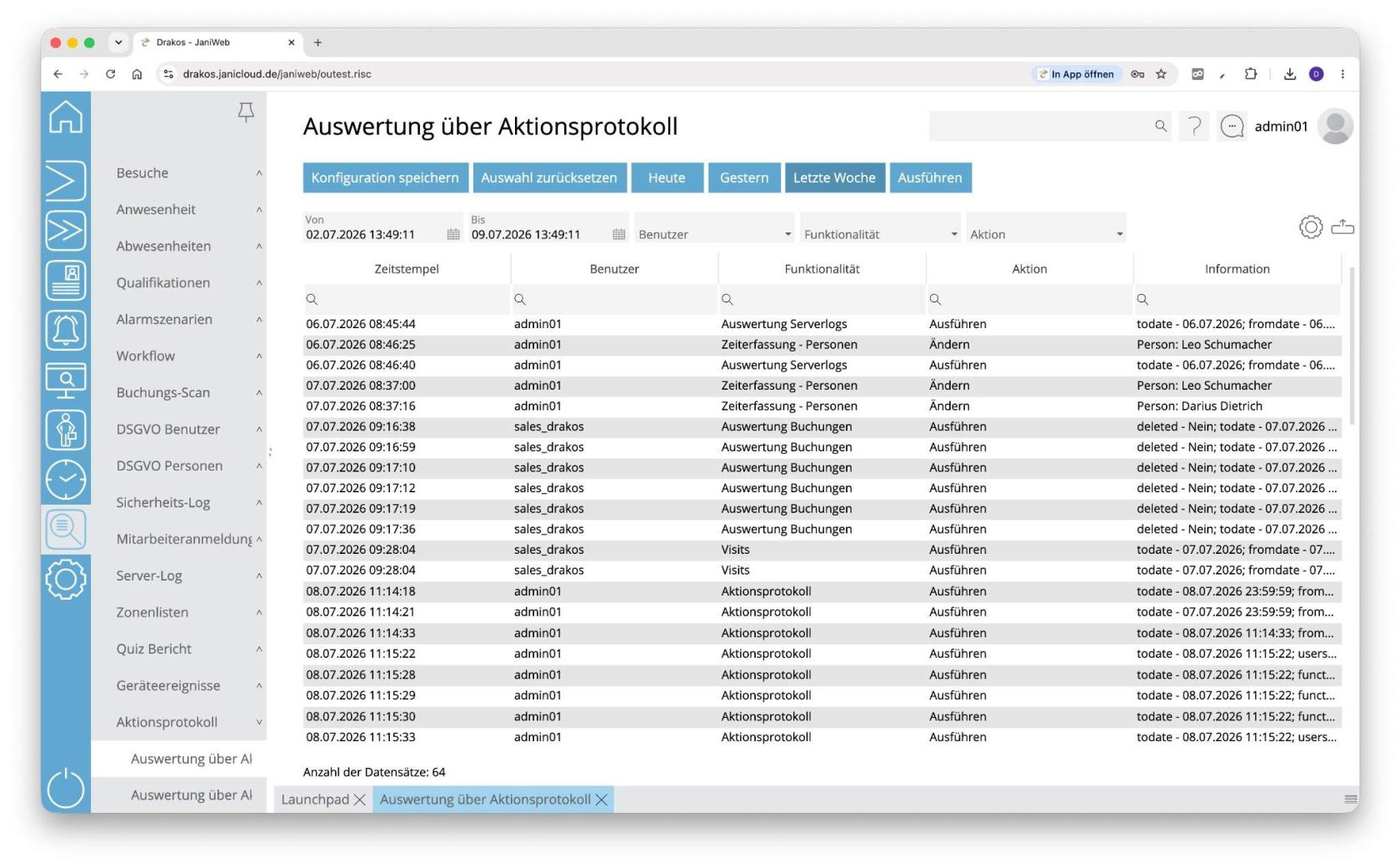Click the Ausführen button
This screenshot has width=1400, height=867.
tap(930, 177)
